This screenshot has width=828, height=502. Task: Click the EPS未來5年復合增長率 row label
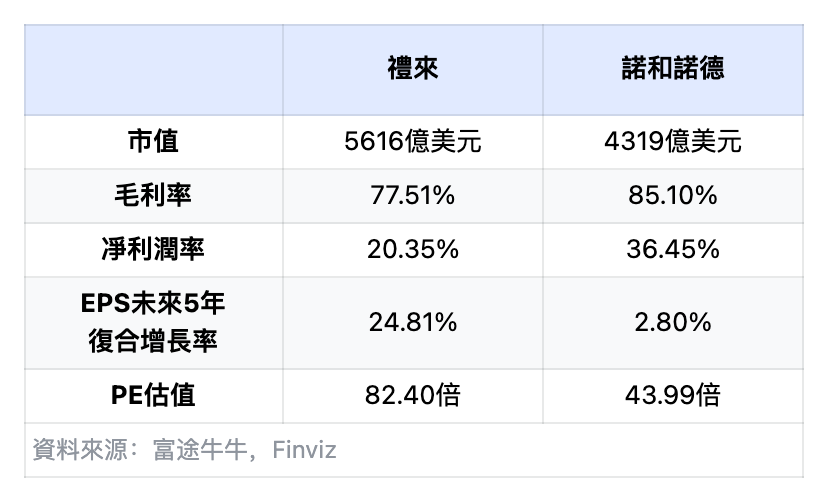pyautogui.click(x=153, y=322)
